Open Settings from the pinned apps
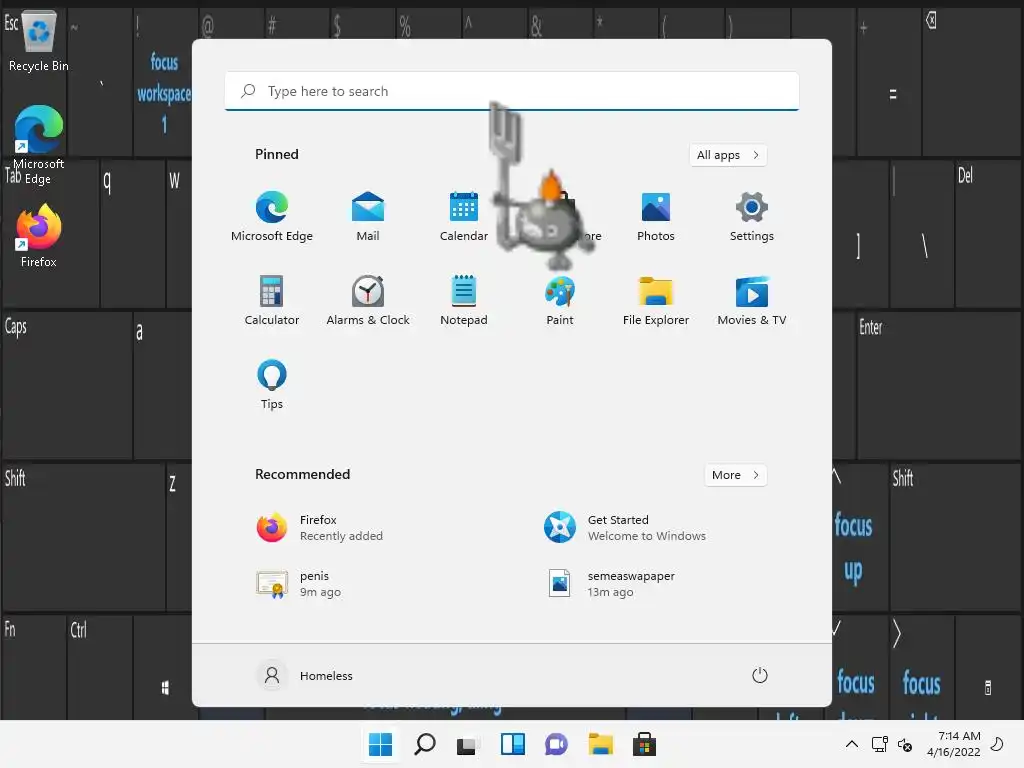1024x768 pixels. [752, 217]
